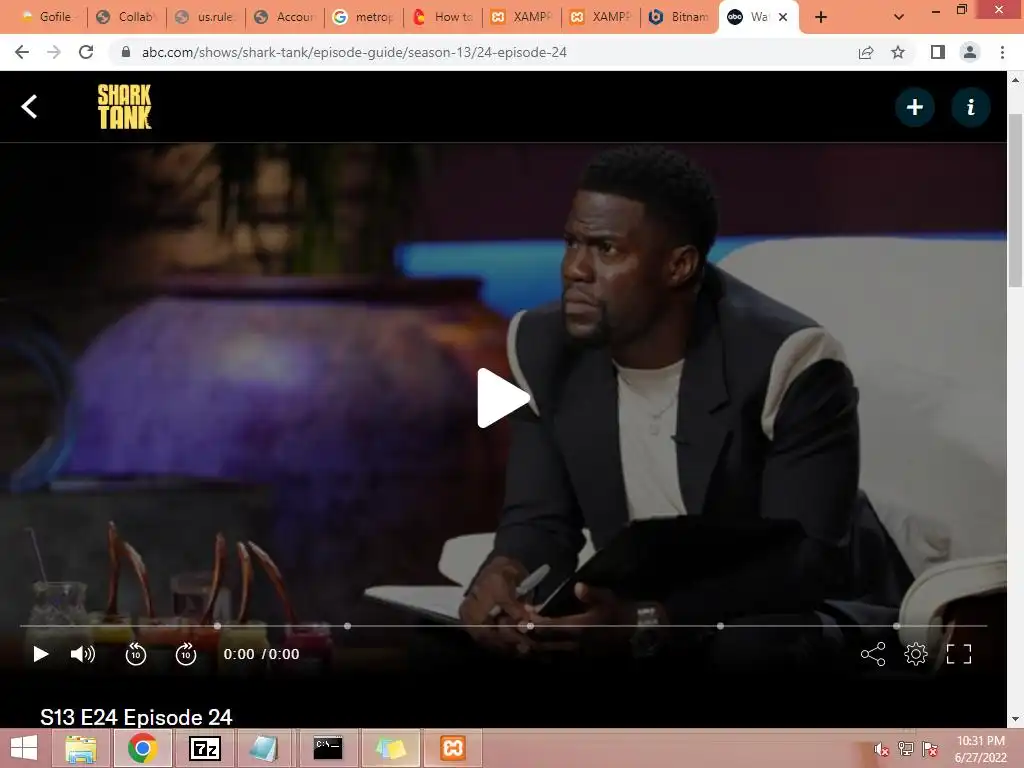Viewport: 1024px width, 768px height.
Task: Click the abc.com address bar URL
Action: pyautogui.click(x=354, y=52)
